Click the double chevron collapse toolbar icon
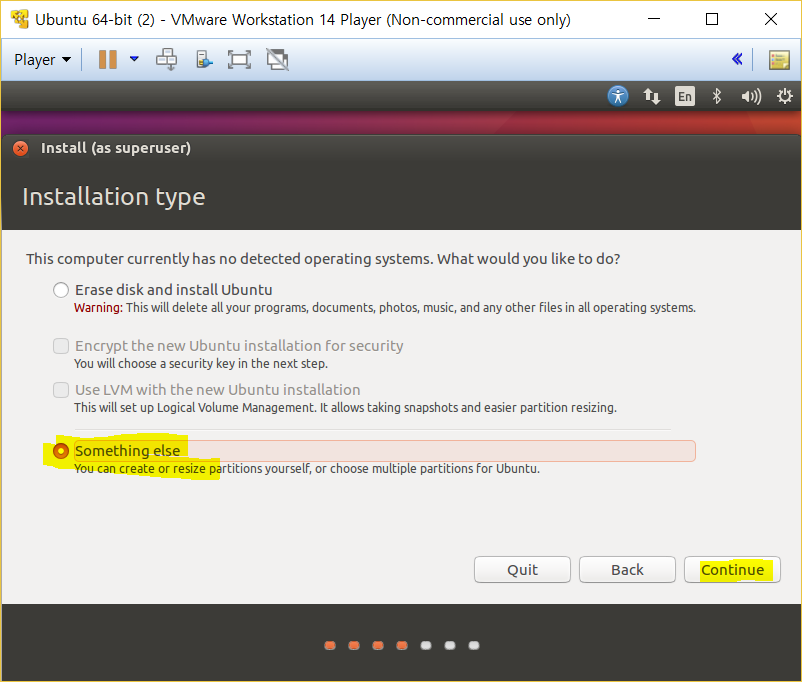Viewport: 802px width, 682px height. [737, 59]
